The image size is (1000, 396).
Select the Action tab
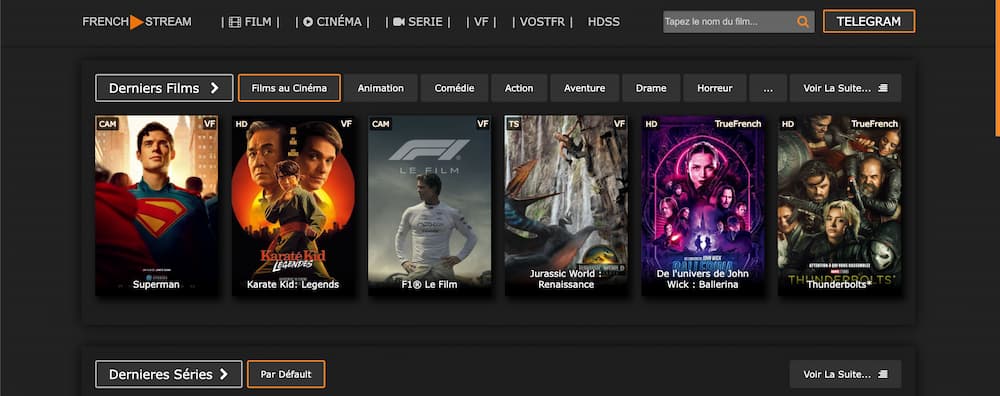(x=519, y=88)
